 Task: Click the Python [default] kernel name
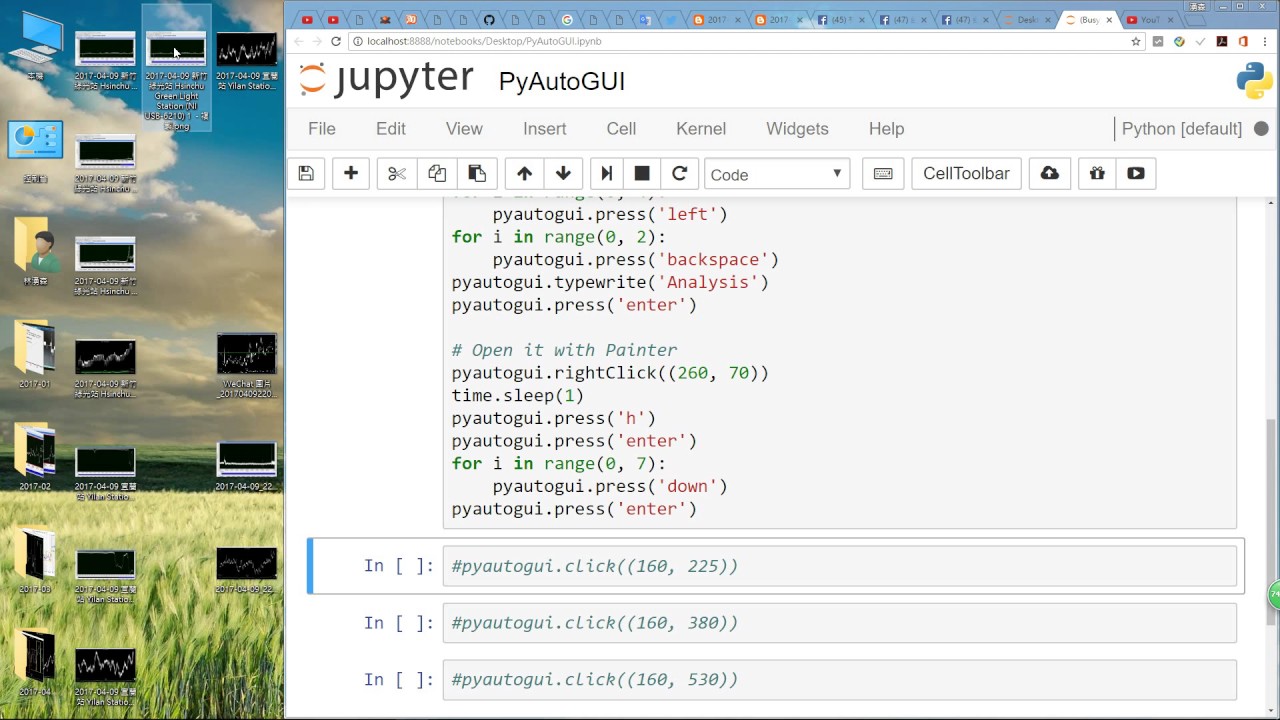pos(1182,129)
